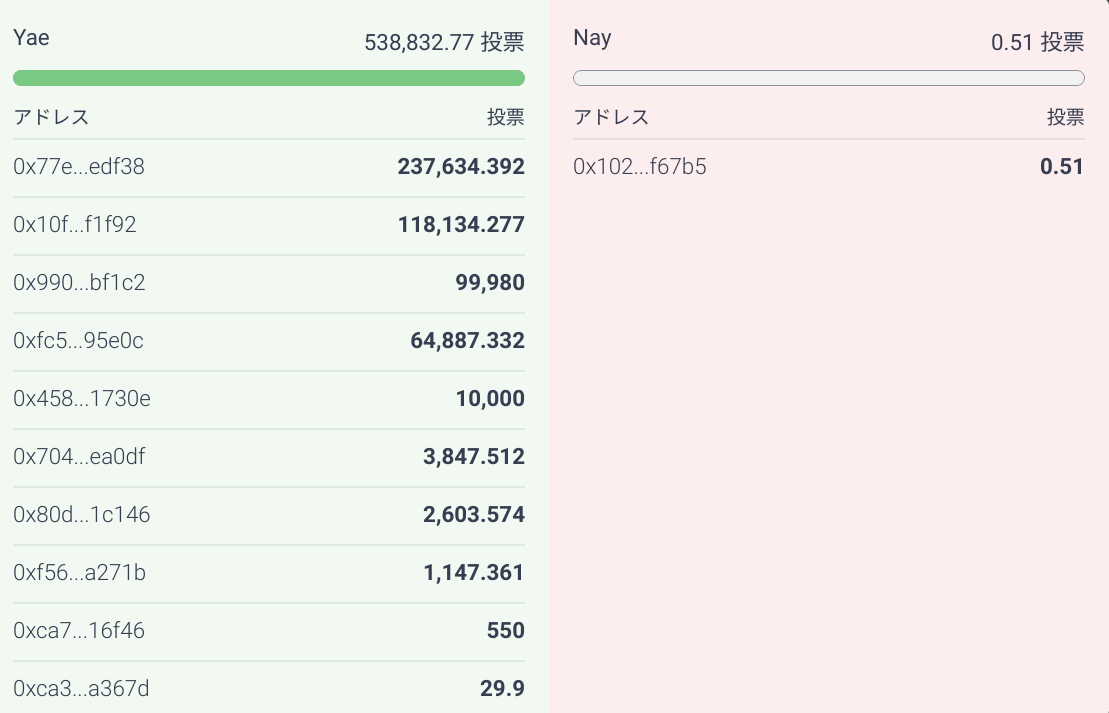The width and height of the screenshot is (1109, 713).
Task: Select the vote amount 118,134.277
Action: click(x=461, y=224)
